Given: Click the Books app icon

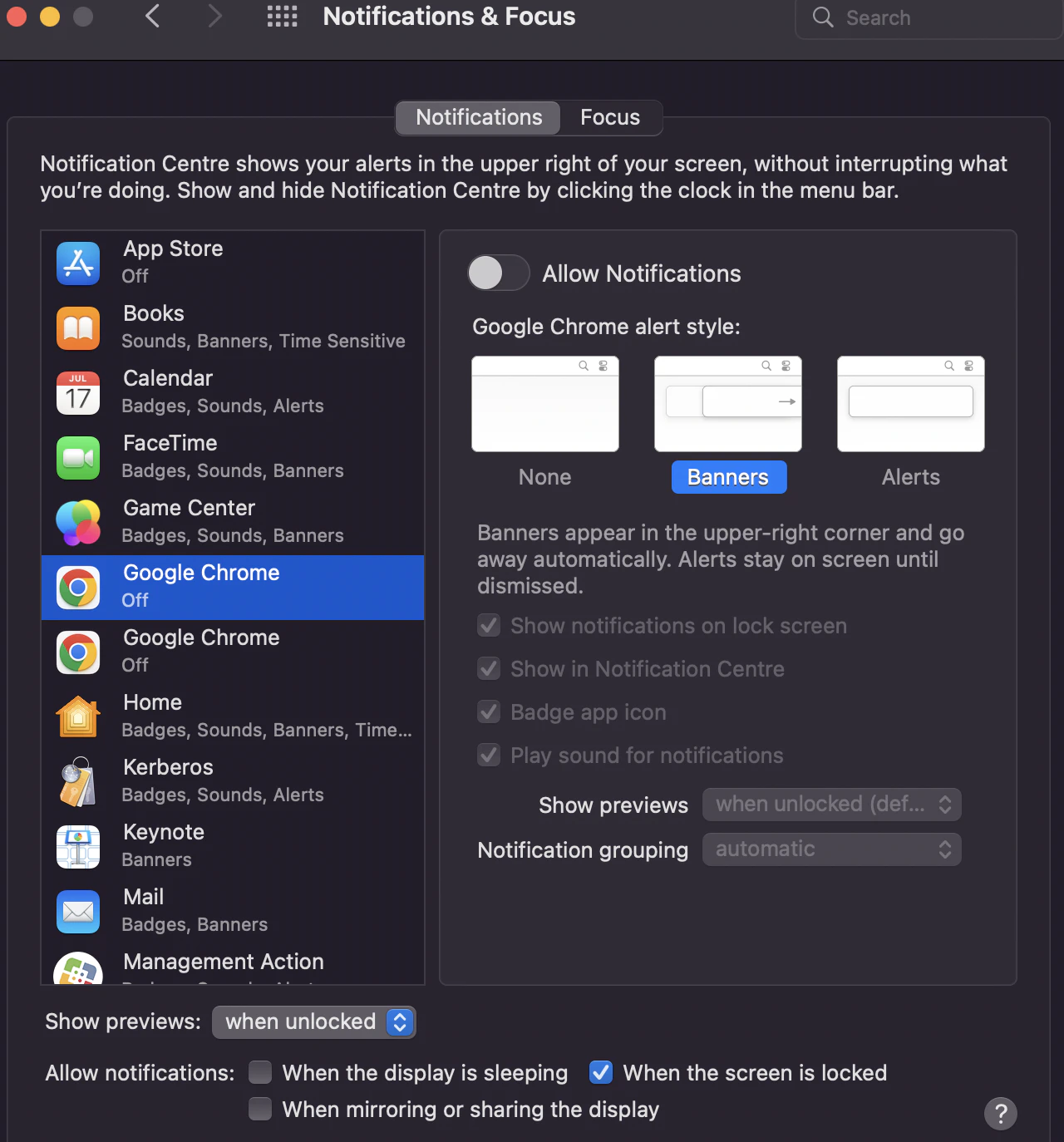Looking at the screenshot, I should 78,327.
